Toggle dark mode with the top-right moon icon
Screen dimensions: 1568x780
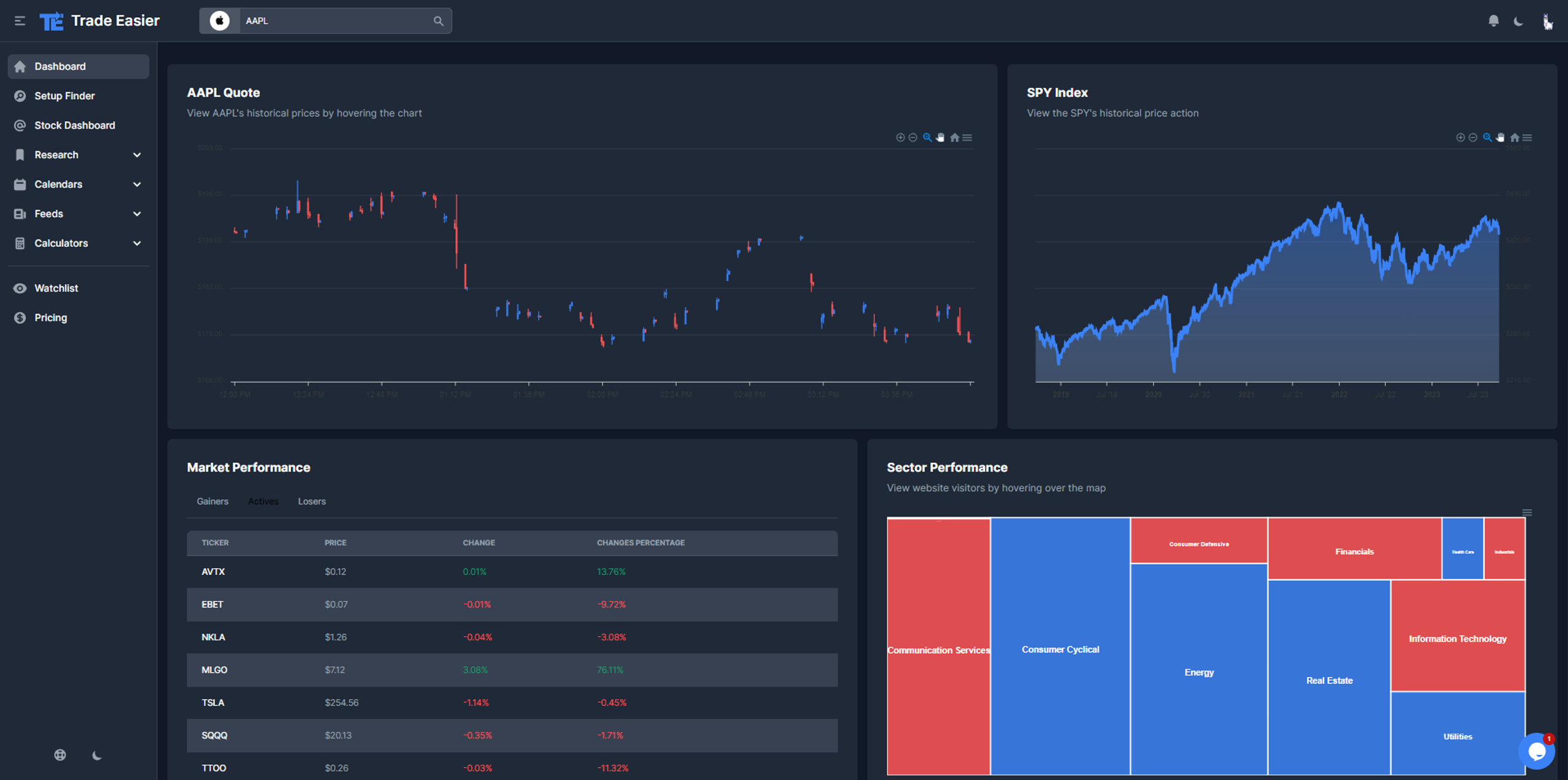tap(1518, 21)
